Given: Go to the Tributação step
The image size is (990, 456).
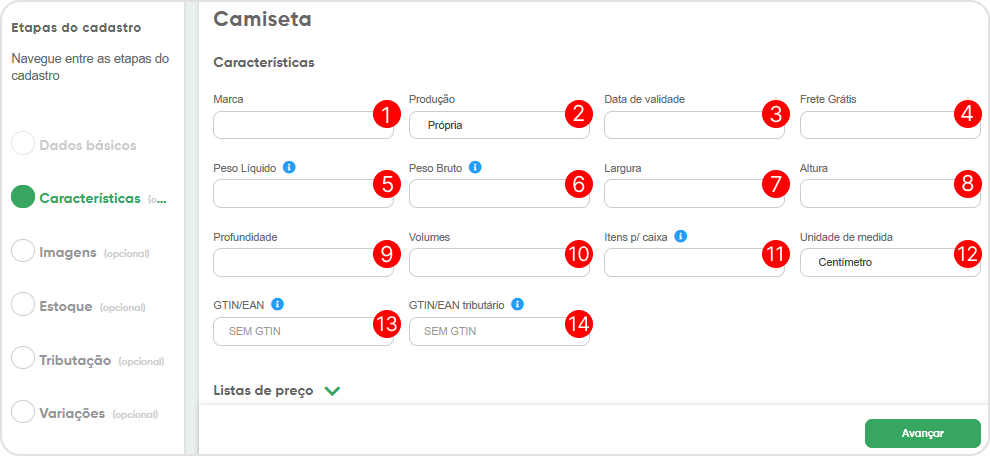Looking at the screenshot, I should [x=74, y=360].
